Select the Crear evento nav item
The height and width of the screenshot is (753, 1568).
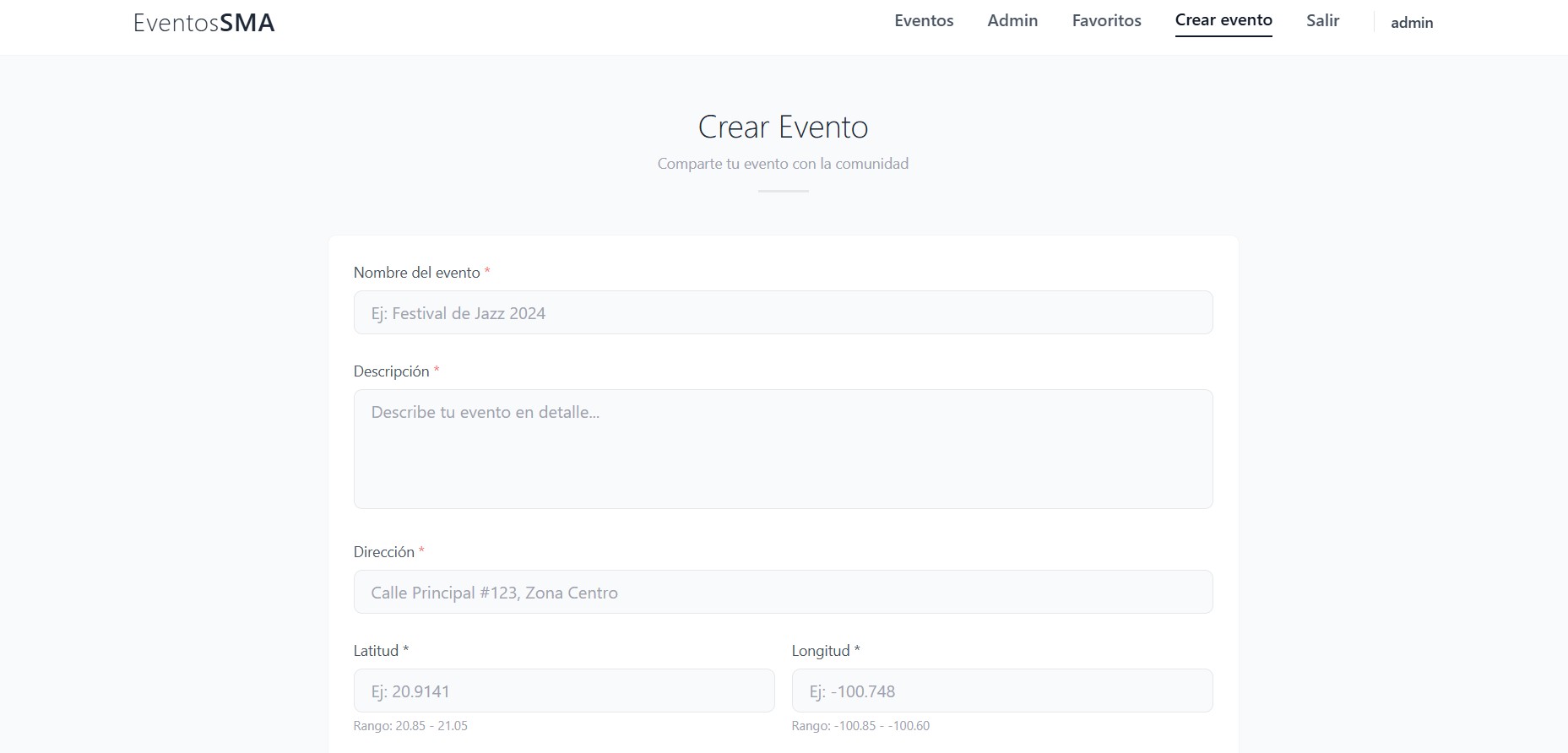[1223, 20]
